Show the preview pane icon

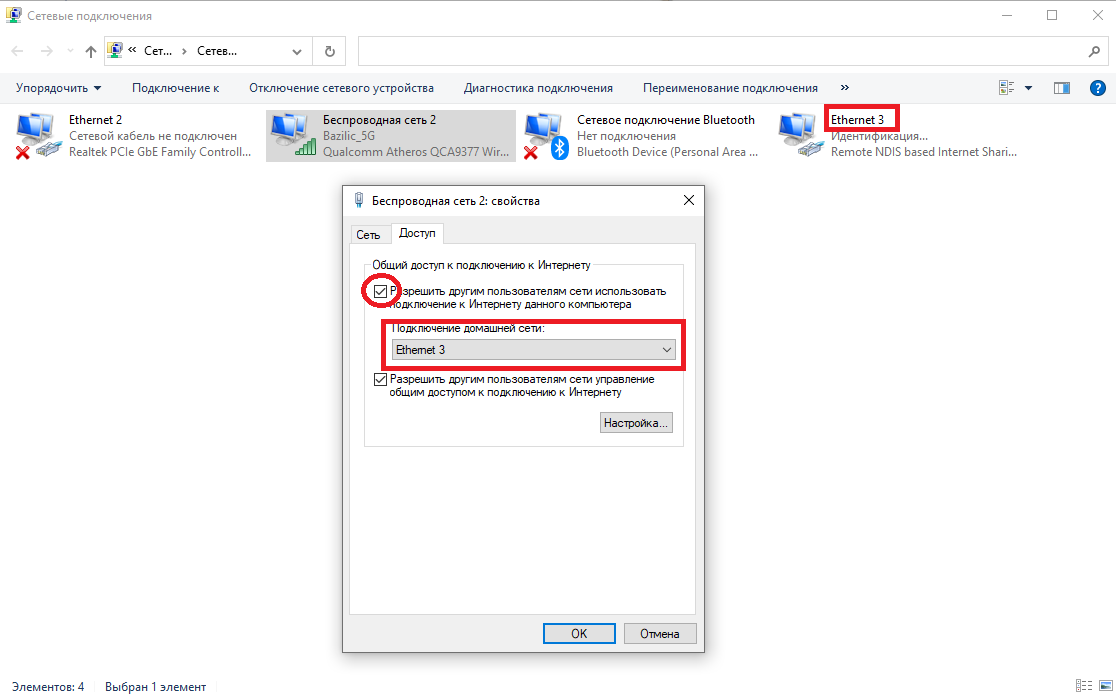(1062, 88)
